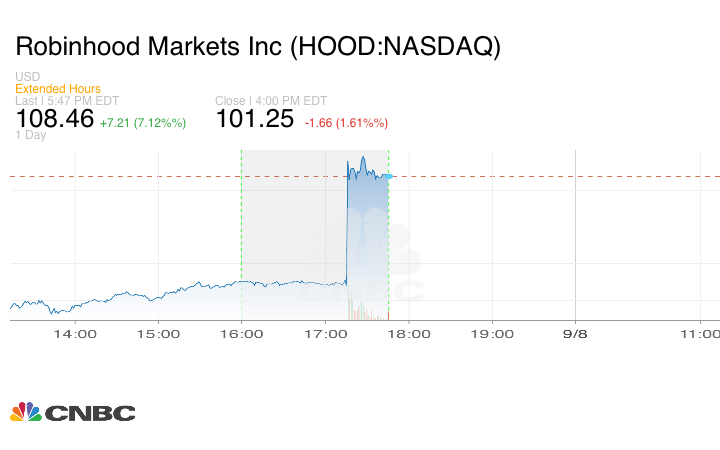Click the USD currency label
720x450 pixels.
(x=27, y=77)
